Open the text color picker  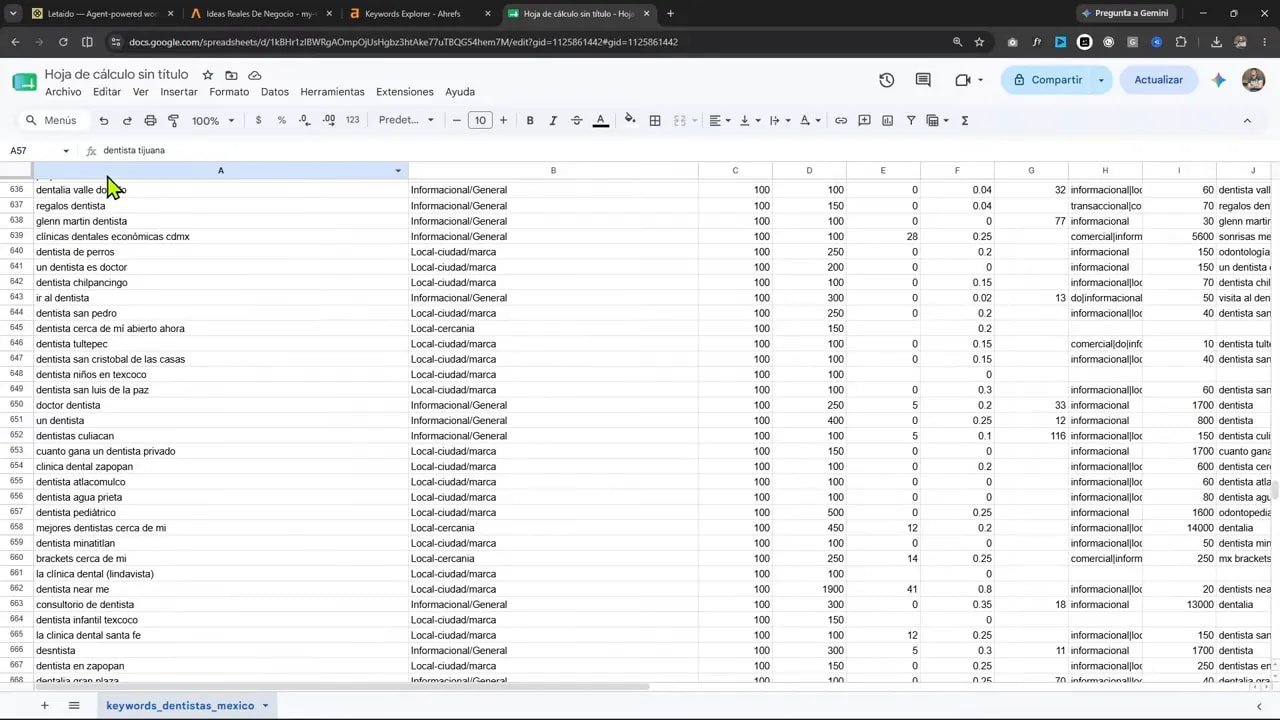point(600,120)
